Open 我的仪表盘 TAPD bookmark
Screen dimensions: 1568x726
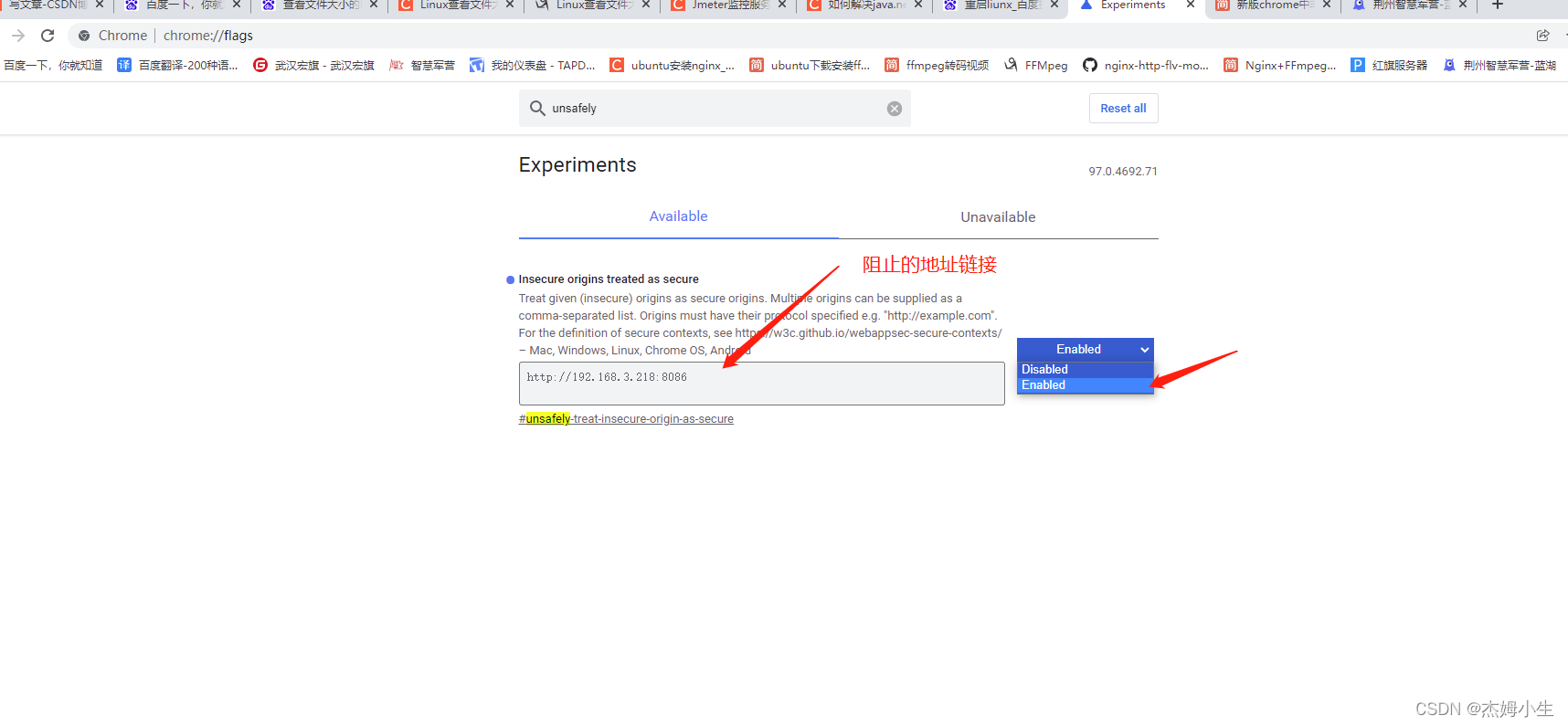(532, 65)
